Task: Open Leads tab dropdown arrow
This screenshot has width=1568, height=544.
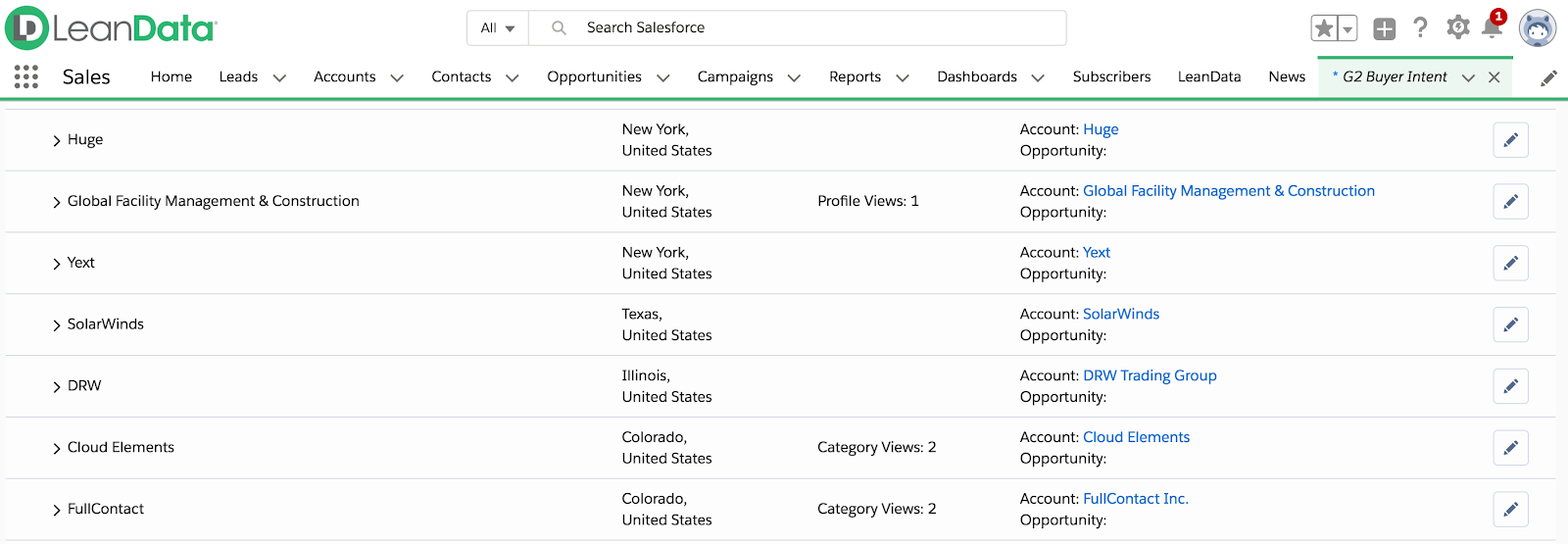Action: [279, 77]
